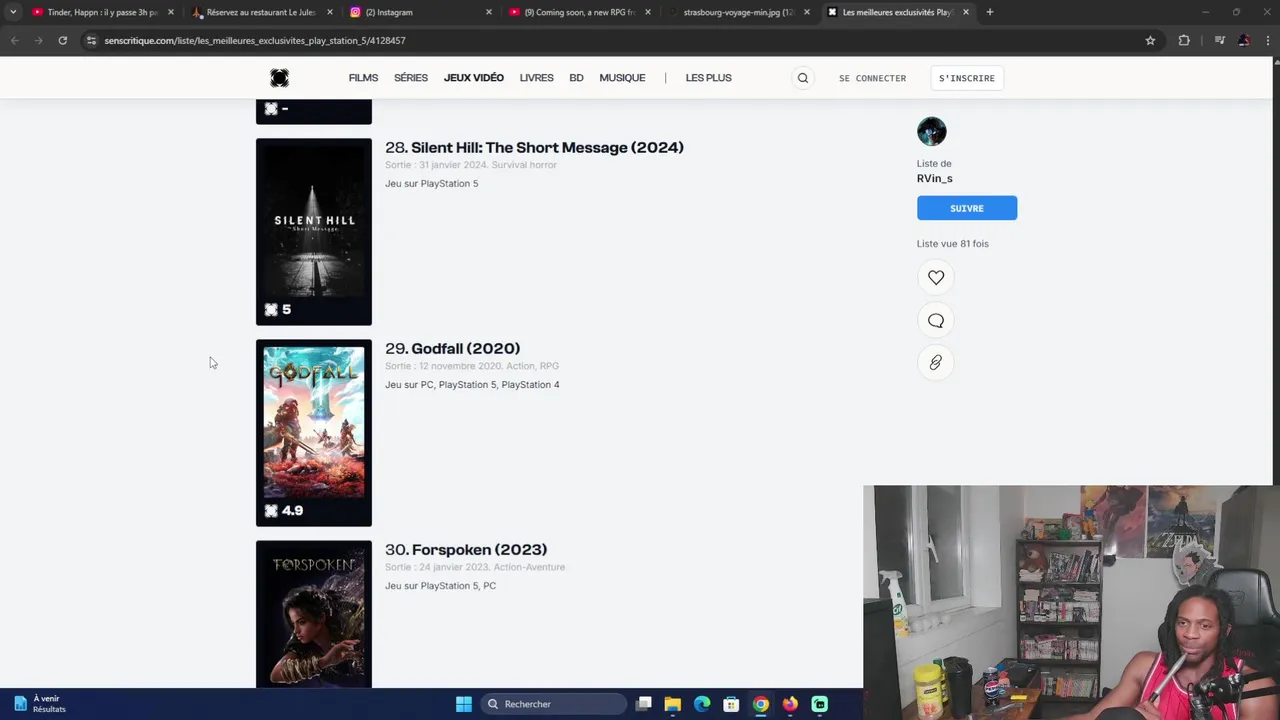
Task: Open the LIVRES menu
Action: [x=536, y=78]
